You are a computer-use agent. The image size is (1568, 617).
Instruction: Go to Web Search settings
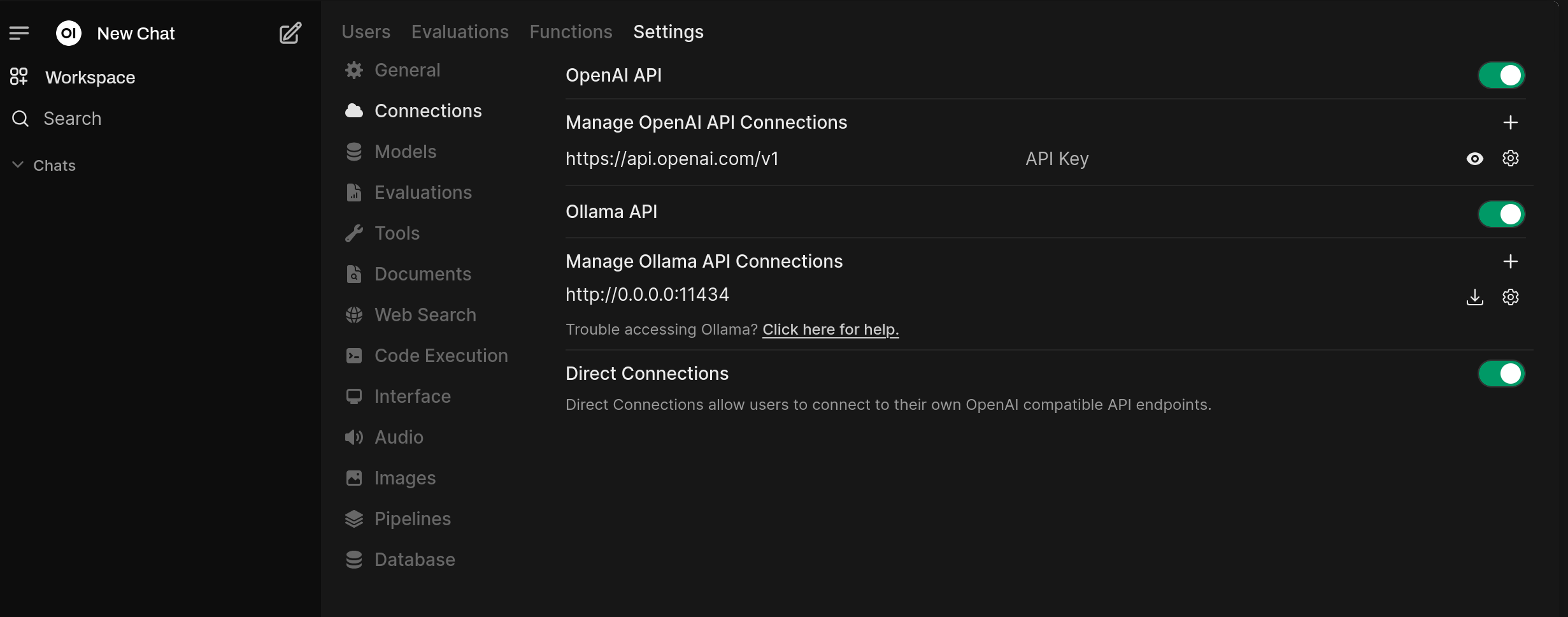pos(425,315)
